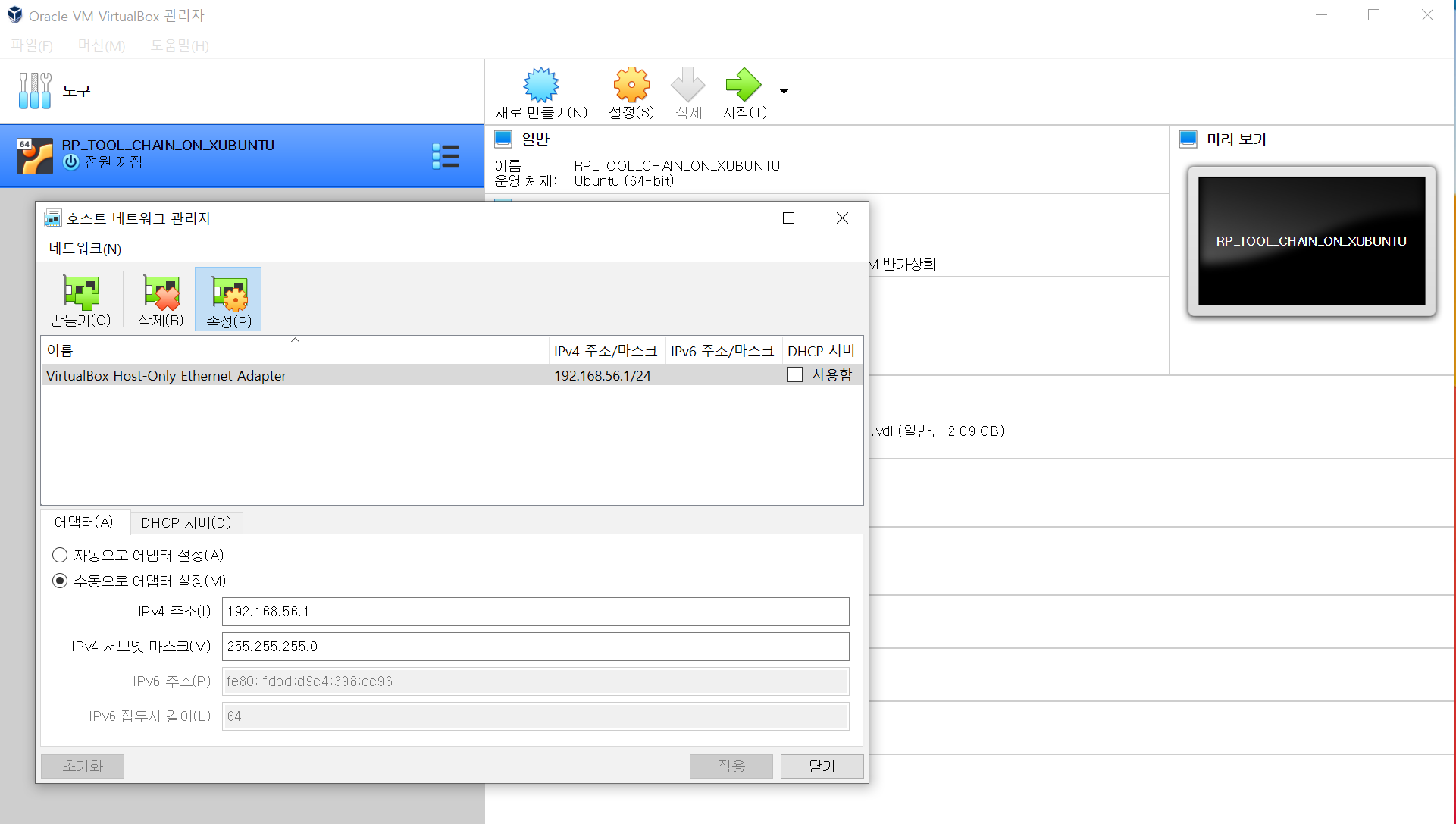Sort by IPv4 address/mask column header

(606, 350)
